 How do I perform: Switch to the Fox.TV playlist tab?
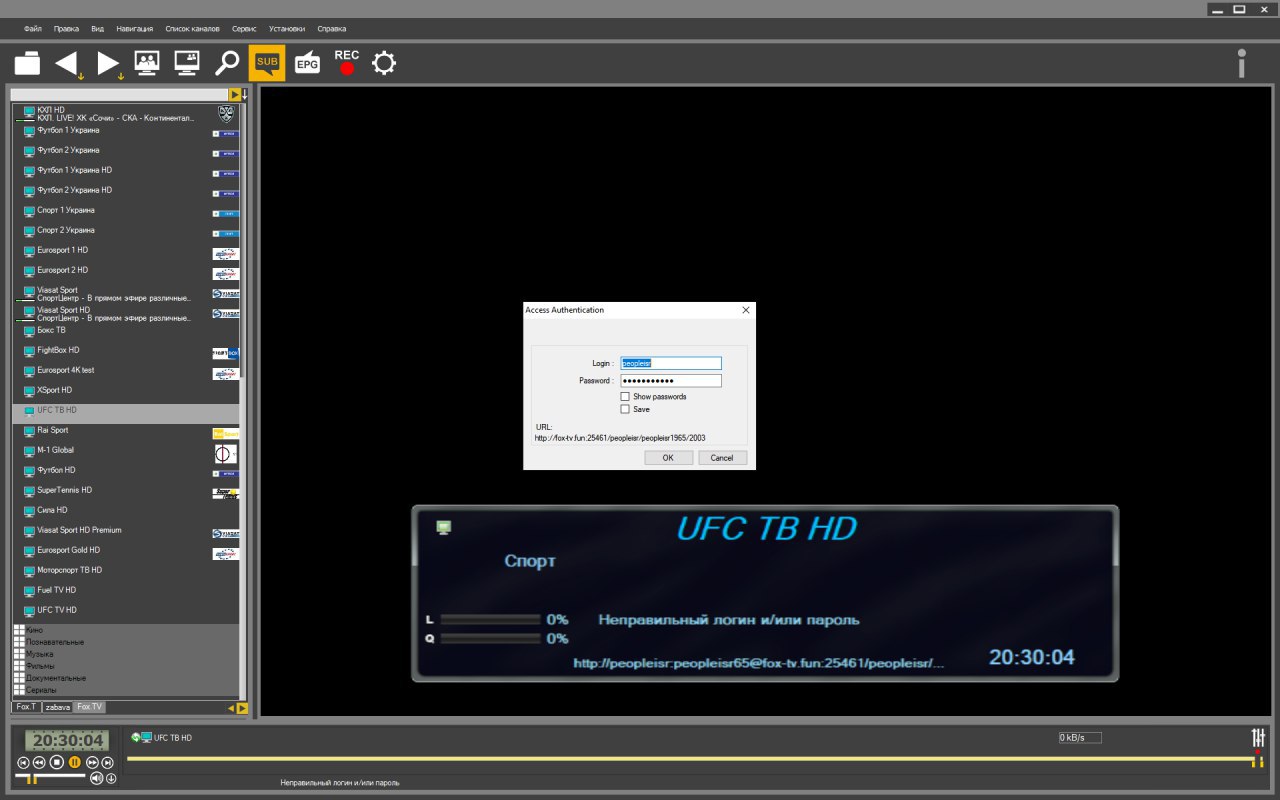tap(90, 707)
